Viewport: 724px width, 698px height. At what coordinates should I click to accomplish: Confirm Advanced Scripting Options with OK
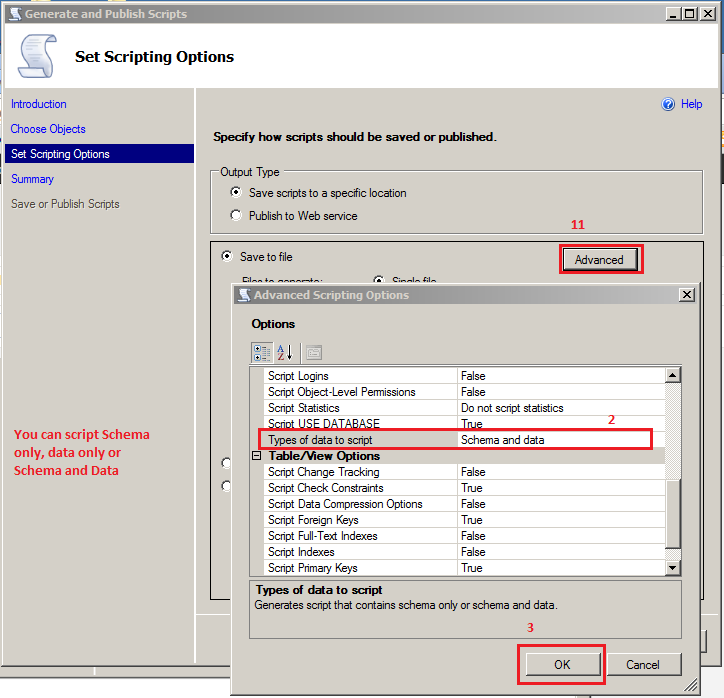(x=562, y=665)
